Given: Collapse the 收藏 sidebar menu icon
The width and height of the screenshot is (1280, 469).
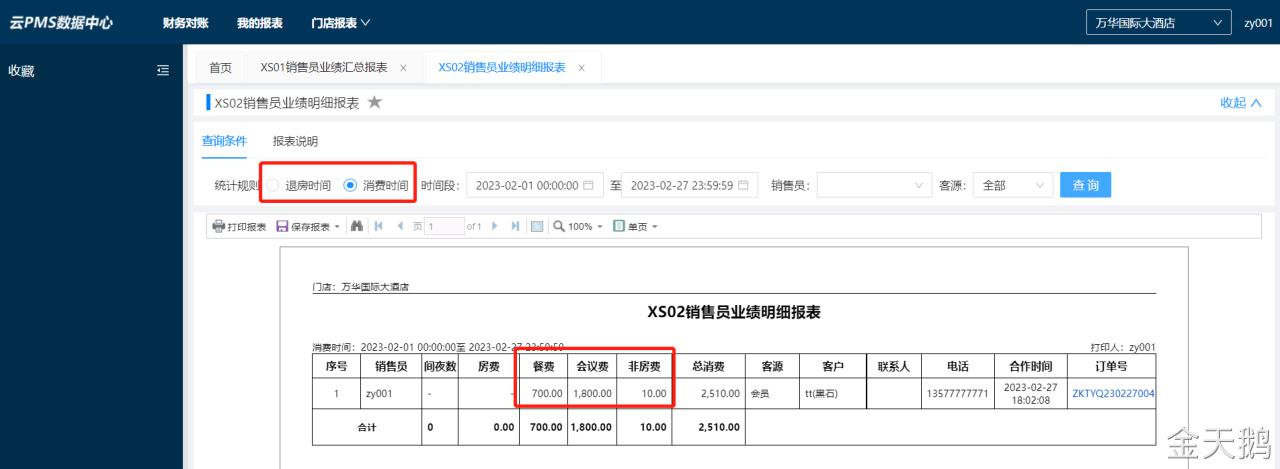Looking at the screenshot, I should pyautogui.click(x=163, y=71).
